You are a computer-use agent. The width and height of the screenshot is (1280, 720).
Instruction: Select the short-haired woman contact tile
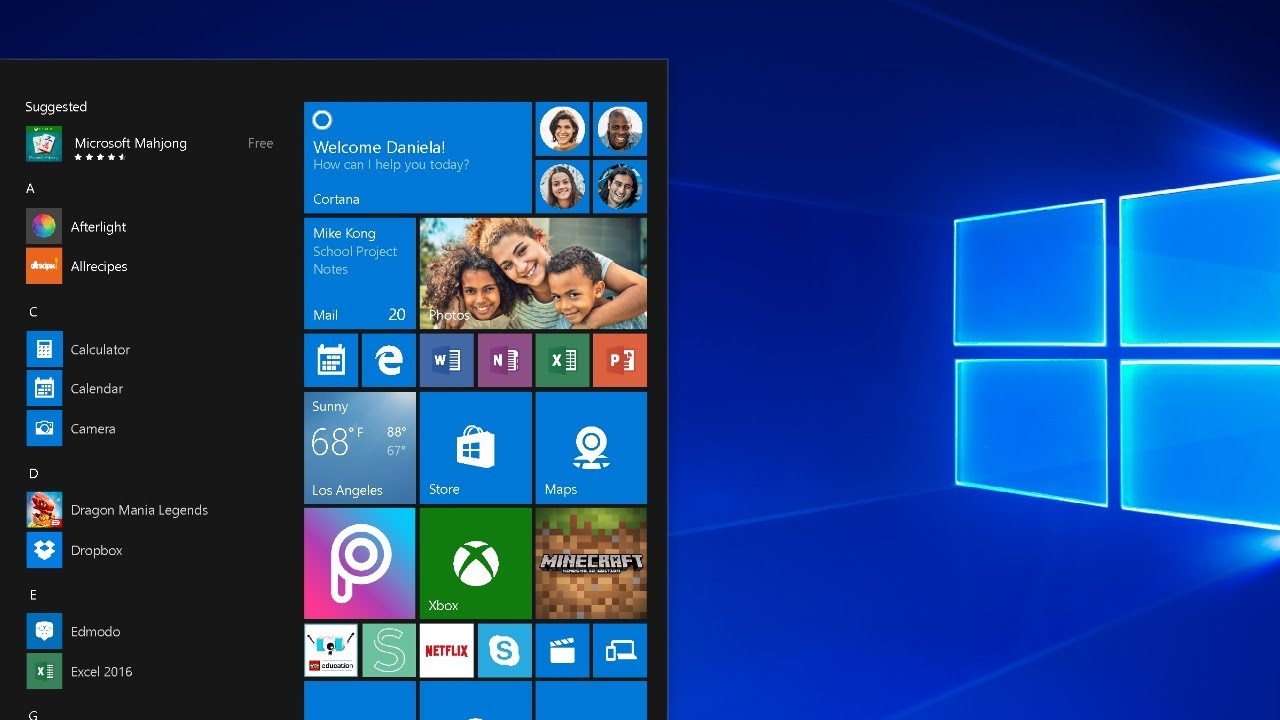[562, 128]
